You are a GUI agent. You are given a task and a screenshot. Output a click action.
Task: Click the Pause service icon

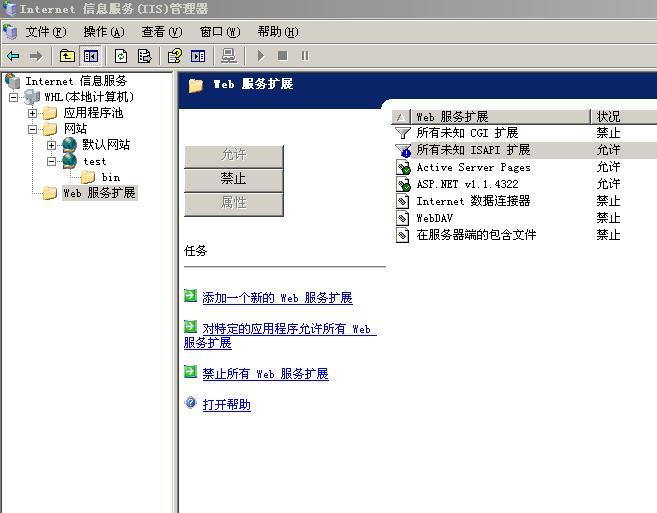(305, 55)
